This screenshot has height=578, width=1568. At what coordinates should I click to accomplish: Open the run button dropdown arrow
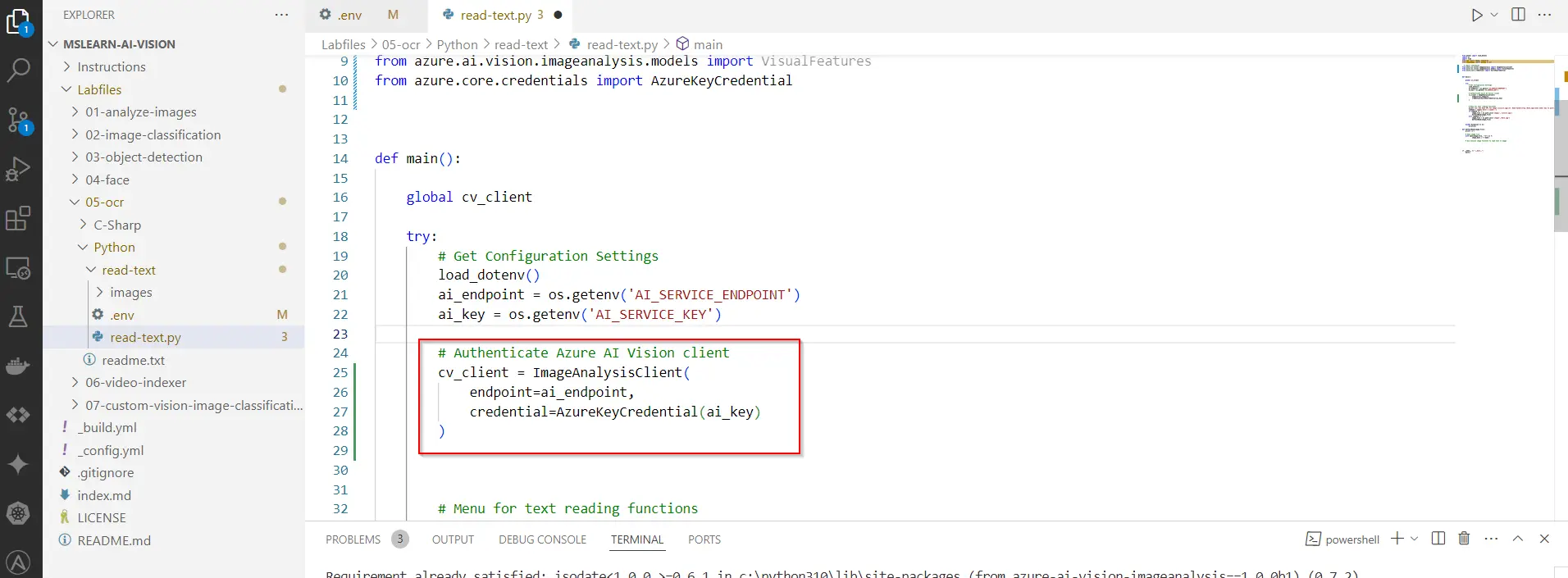[1494, 15]
